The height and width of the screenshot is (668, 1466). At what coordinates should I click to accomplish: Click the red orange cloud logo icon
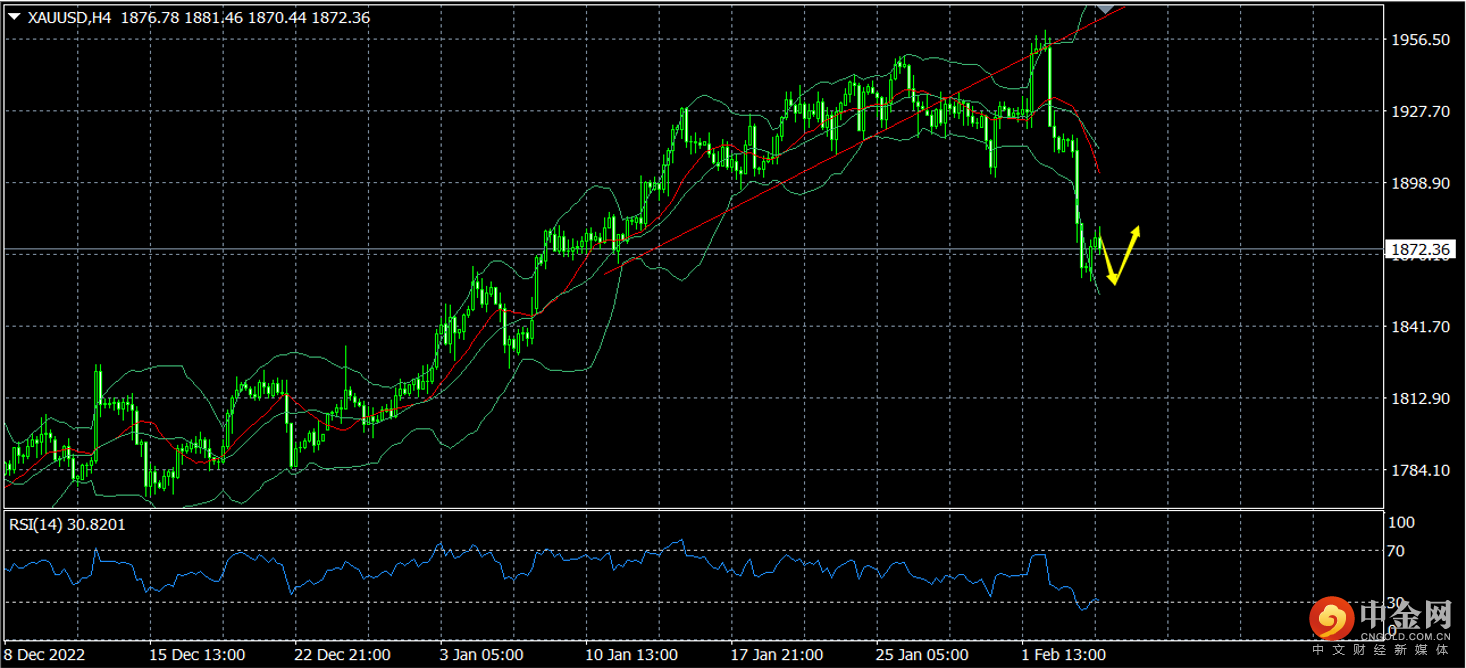[1331, 619]
